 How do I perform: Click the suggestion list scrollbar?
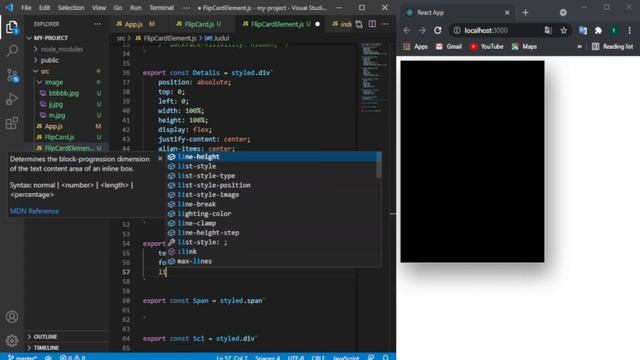click(x=379, y=165)
